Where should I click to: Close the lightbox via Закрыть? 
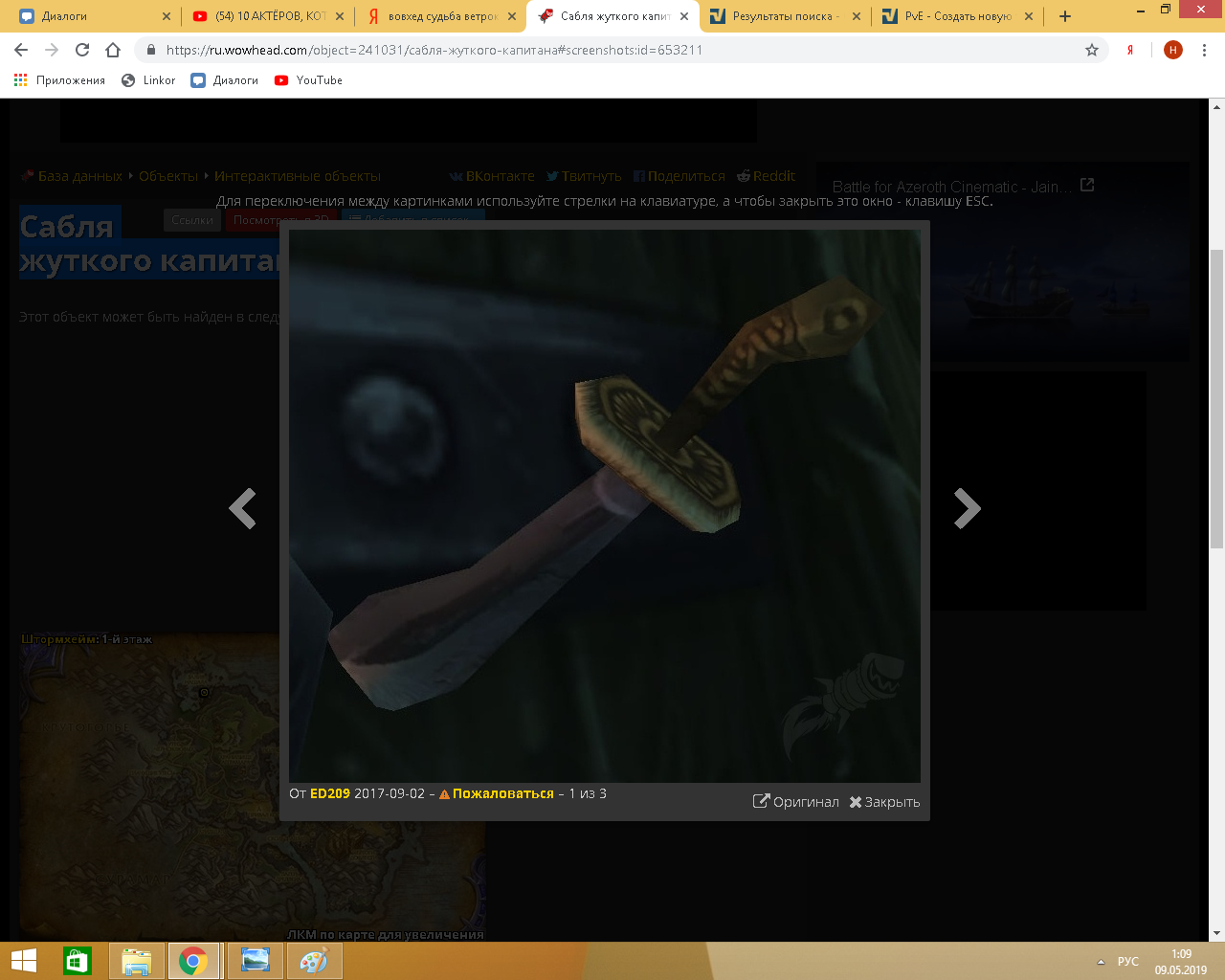point(884,802)
